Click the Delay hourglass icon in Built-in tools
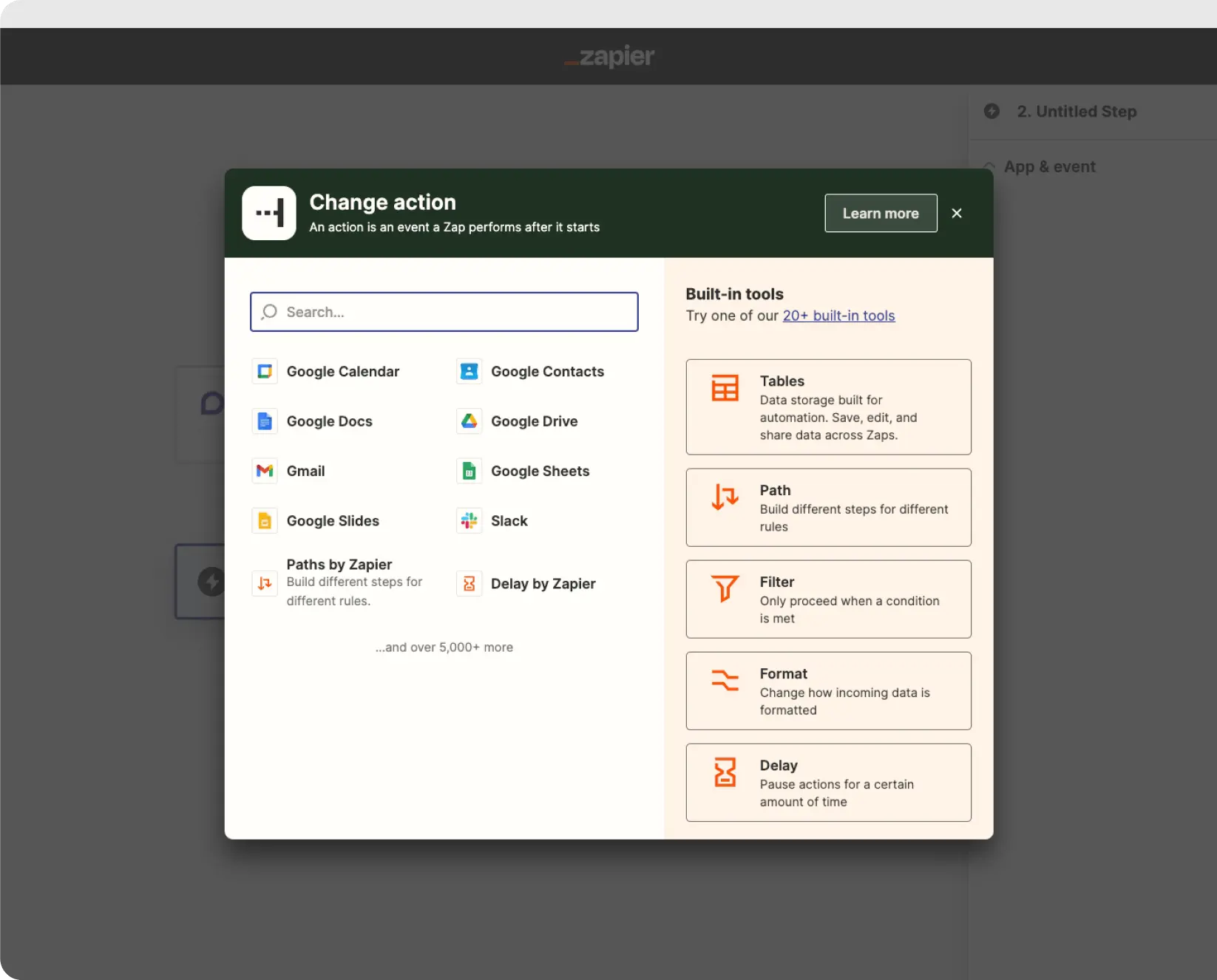Screen dimensions: 1217x980 (x=725, y=772)
